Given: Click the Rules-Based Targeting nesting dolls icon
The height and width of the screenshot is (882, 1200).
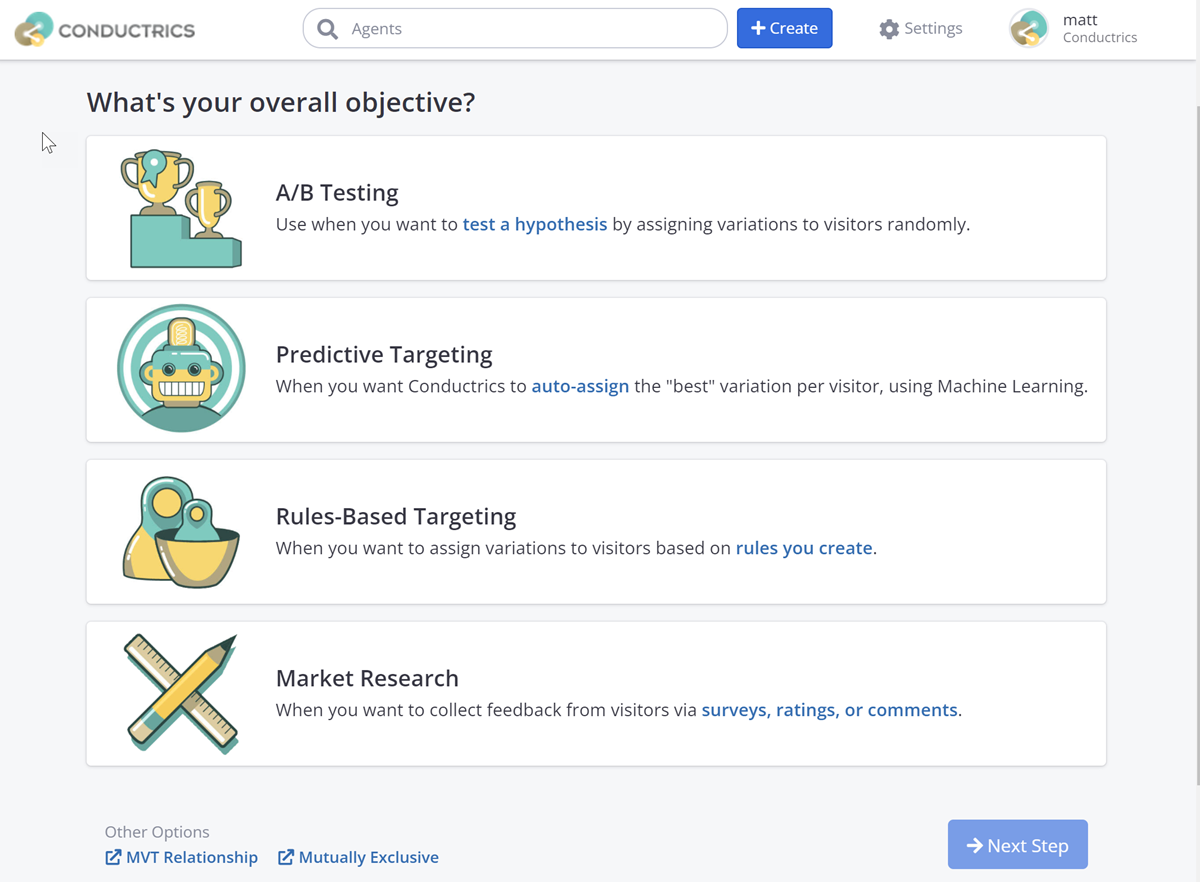Looking at the screenshot, I should click(x=181, y=531).
